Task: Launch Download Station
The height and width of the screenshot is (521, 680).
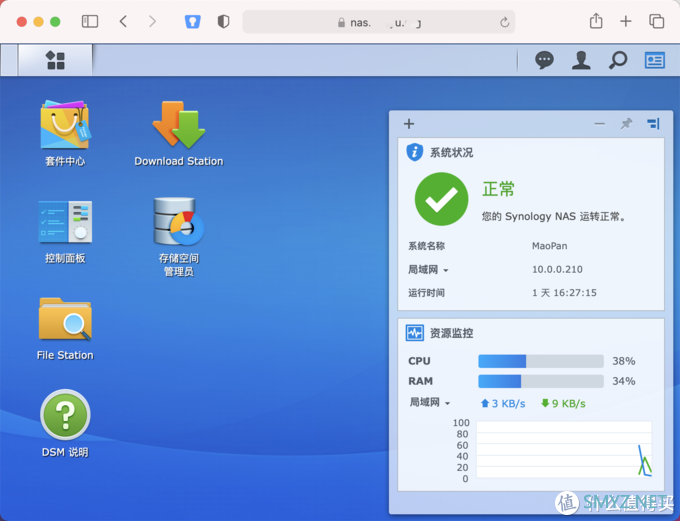Action: (179, 134)
